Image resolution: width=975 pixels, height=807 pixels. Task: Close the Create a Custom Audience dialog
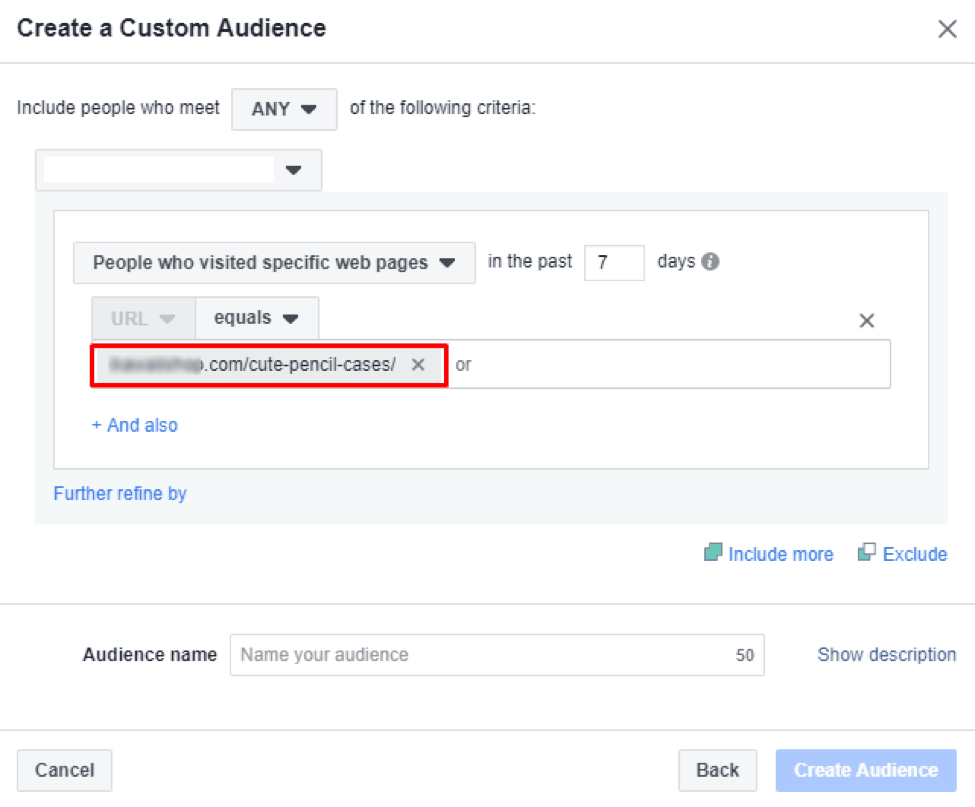click(947, 29)
